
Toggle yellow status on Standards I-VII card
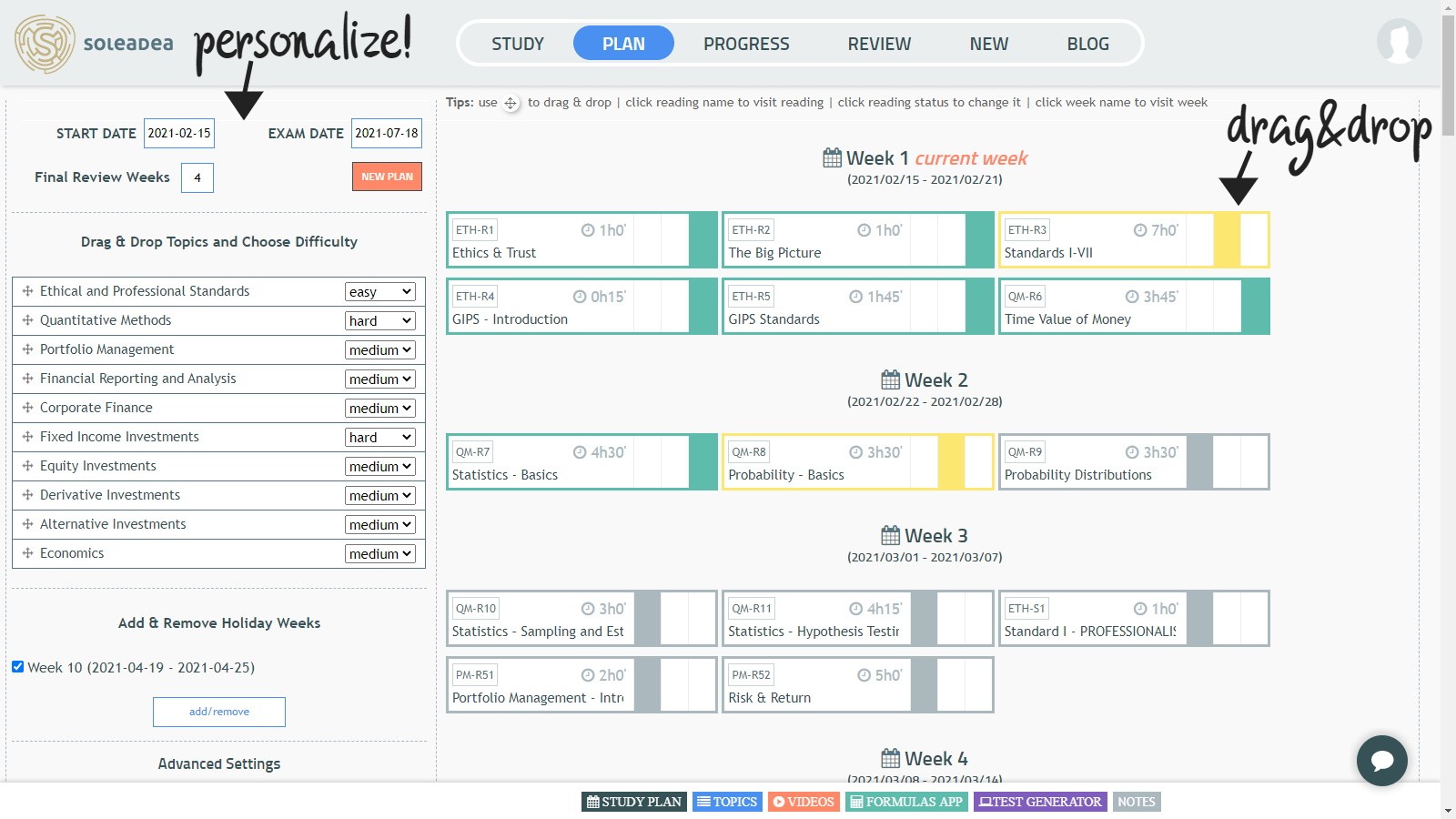point(1227,240)
